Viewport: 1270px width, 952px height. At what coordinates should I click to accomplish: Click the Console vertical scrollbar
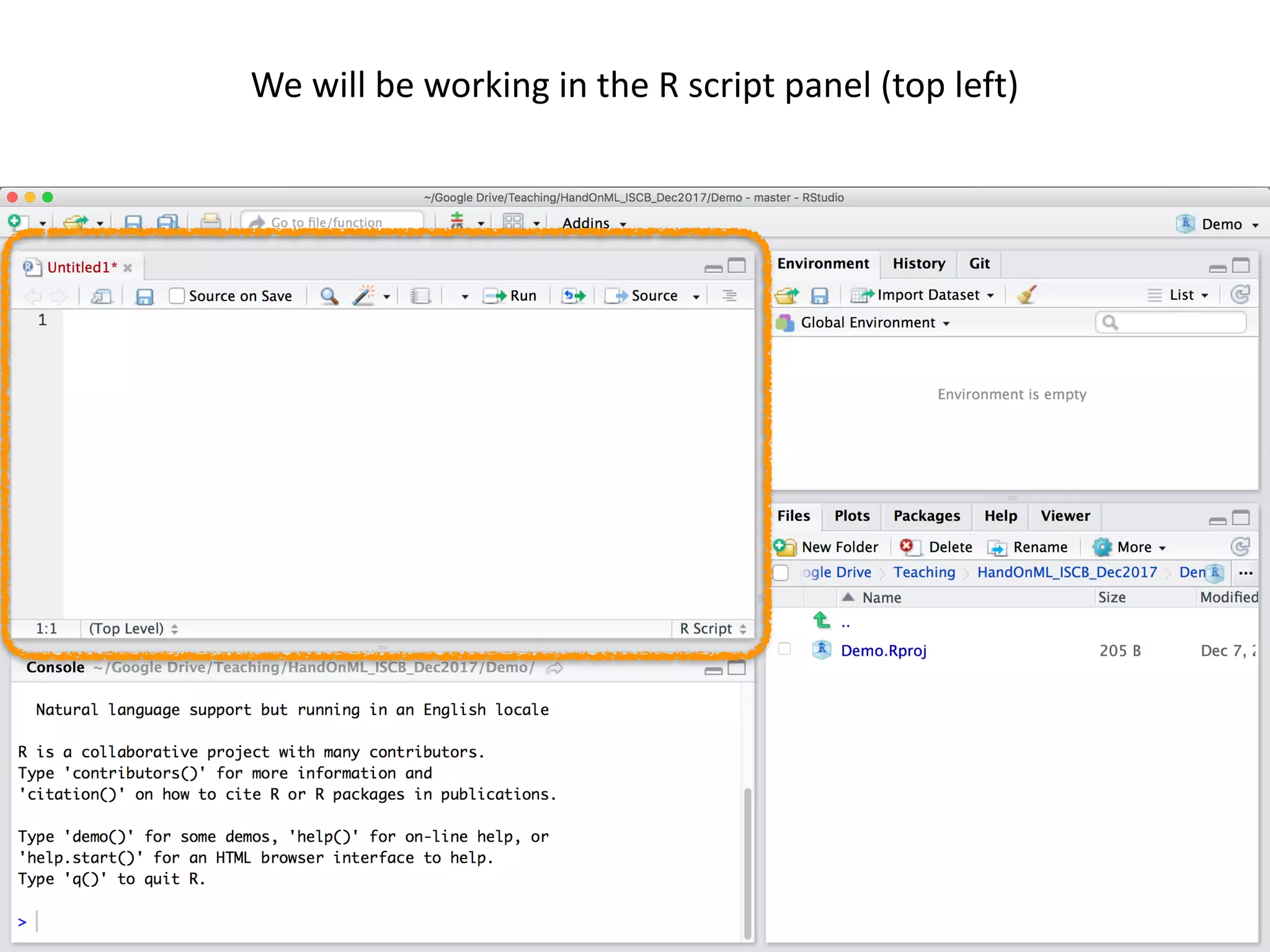click(748, 864)
